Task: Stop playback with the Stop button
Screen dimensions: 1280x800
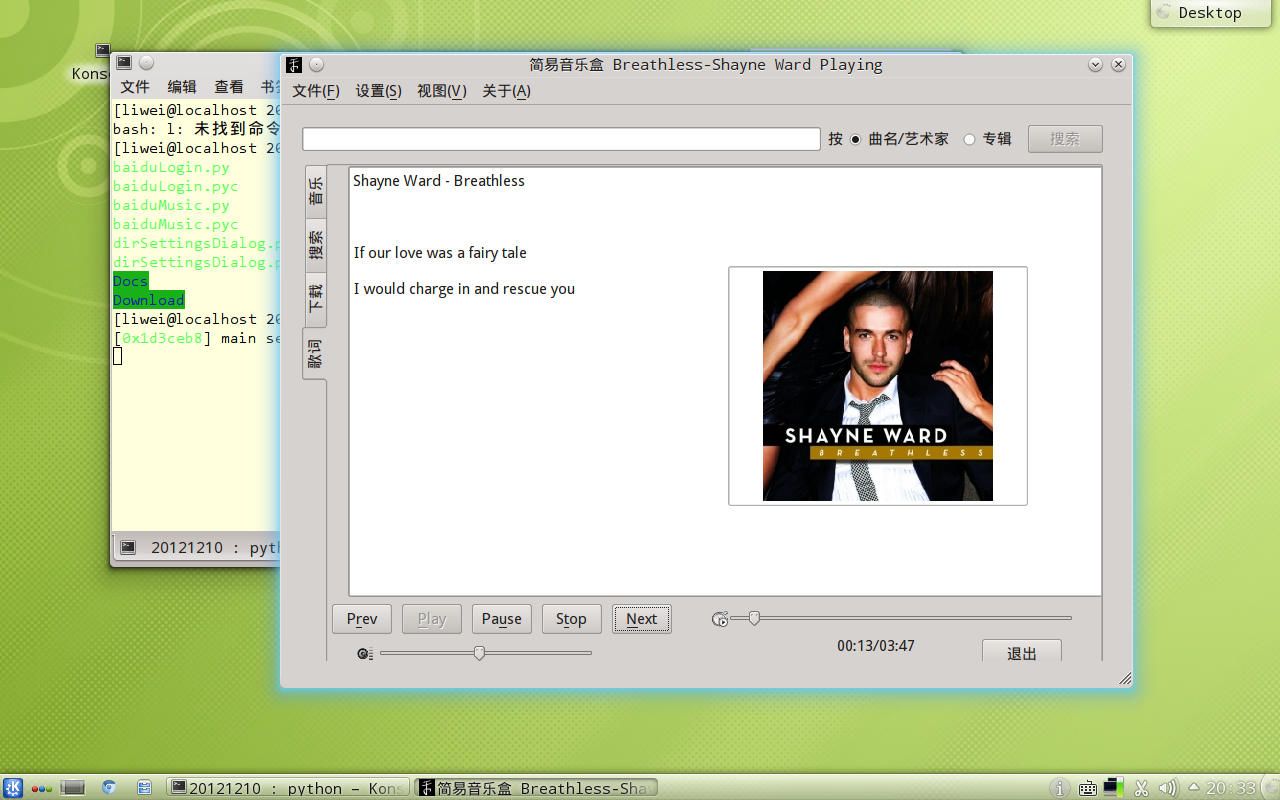Action: tap(572, 619)
